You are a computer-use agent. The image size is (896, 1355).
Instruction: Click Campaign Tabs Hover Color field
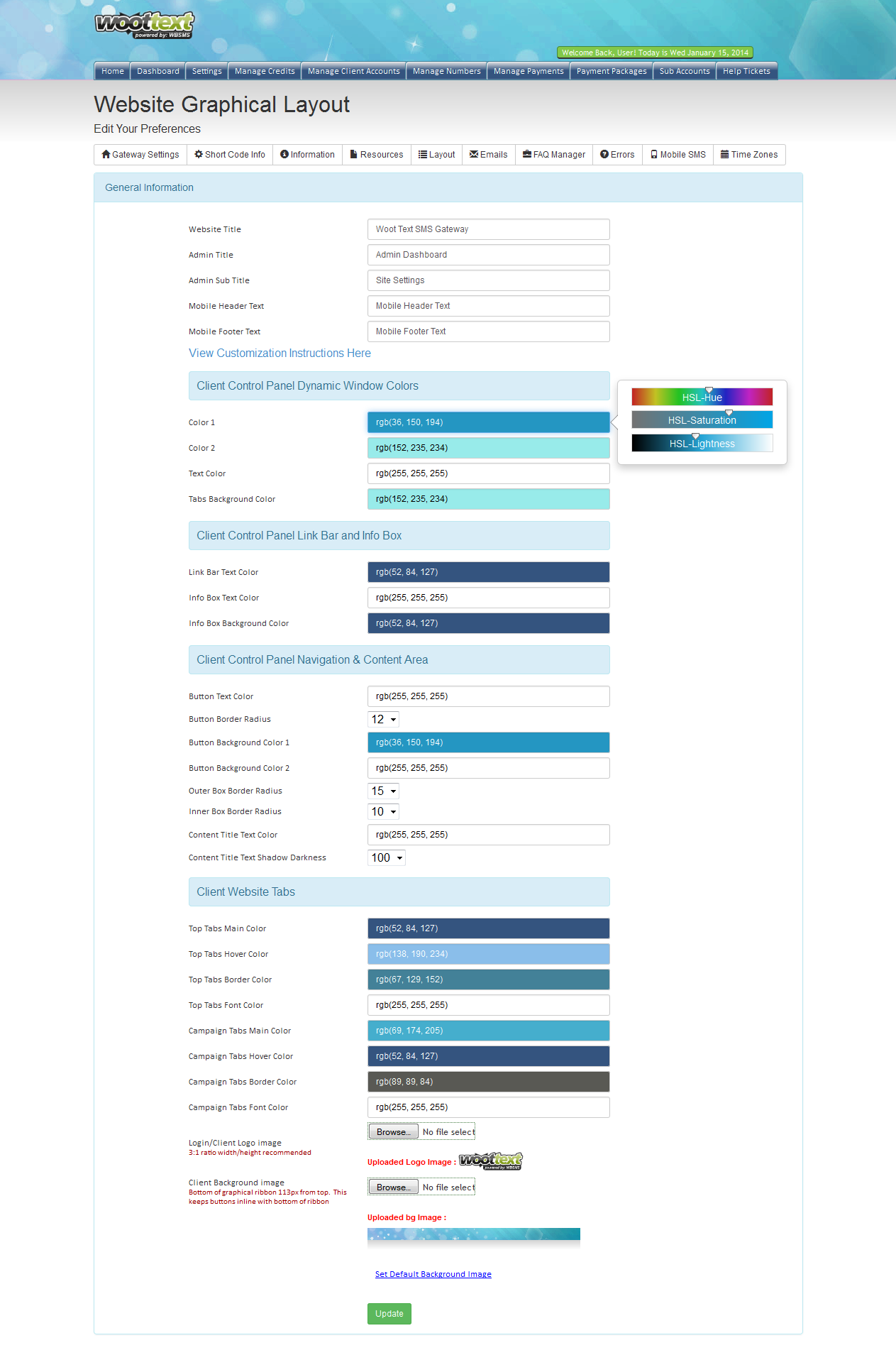pyautogui.click(x=489, y=1056)
